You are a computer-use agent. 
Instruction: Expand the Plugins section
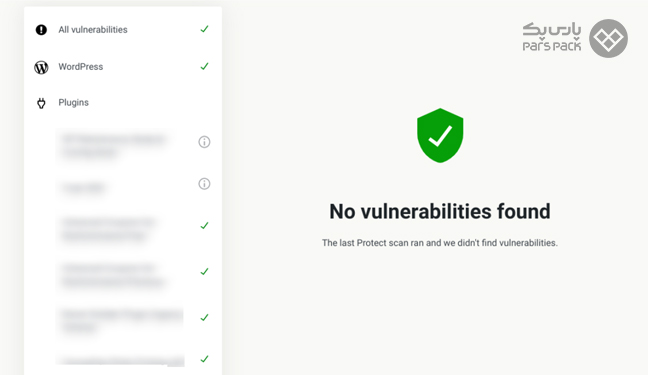pyautogui.click(x=123, y=103)
